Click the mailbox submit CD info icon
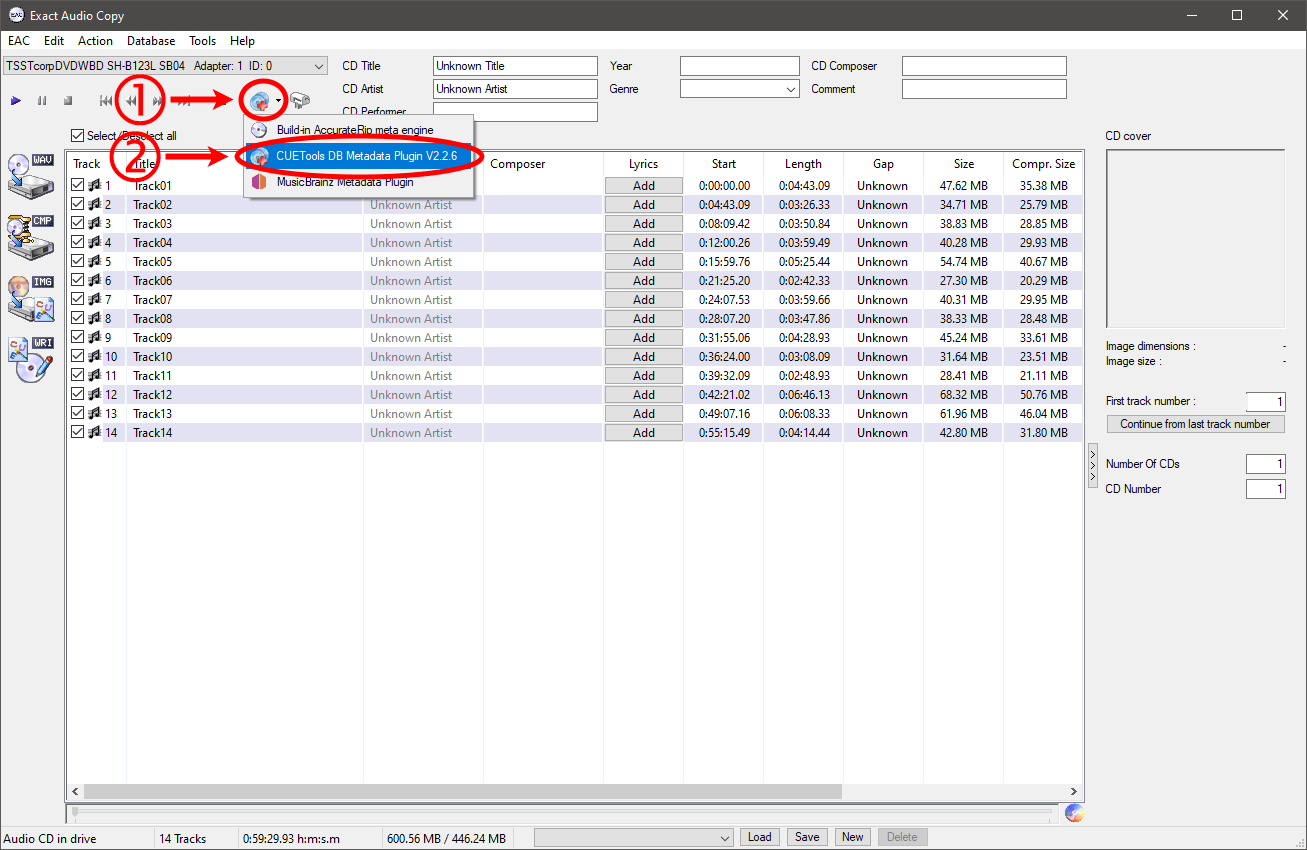Image resolution: width=1307 pixels, height=850 pixels. pyautogui.click(x=299, y=100)
